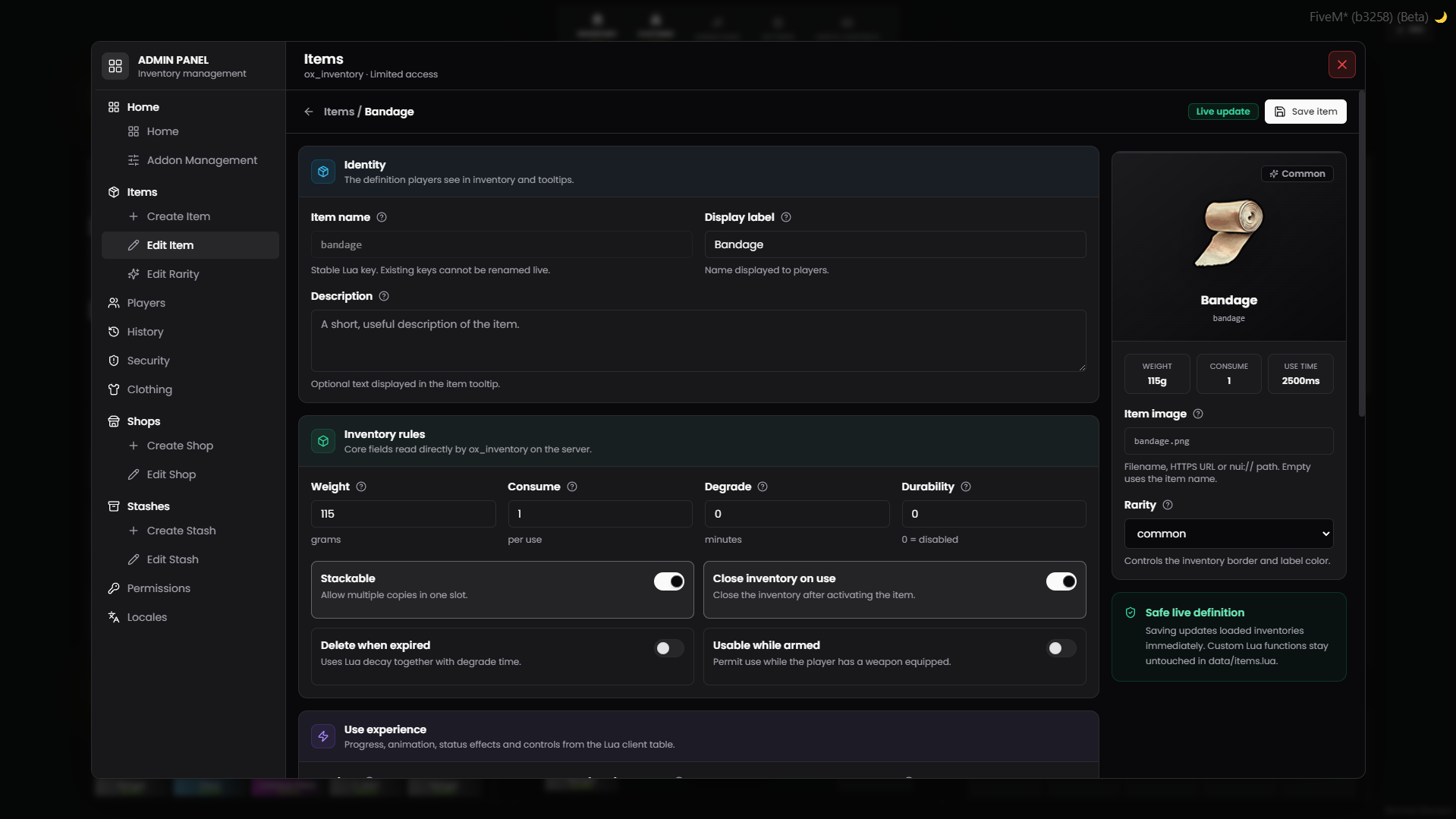Click the help icon next to Rarity
This screenshot has width=1456, height=819.
click(1168, 505)
